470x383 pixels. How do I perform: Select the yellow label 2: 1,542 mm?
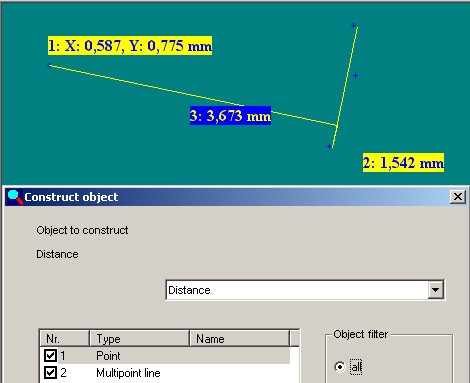(x=403, y=163)
